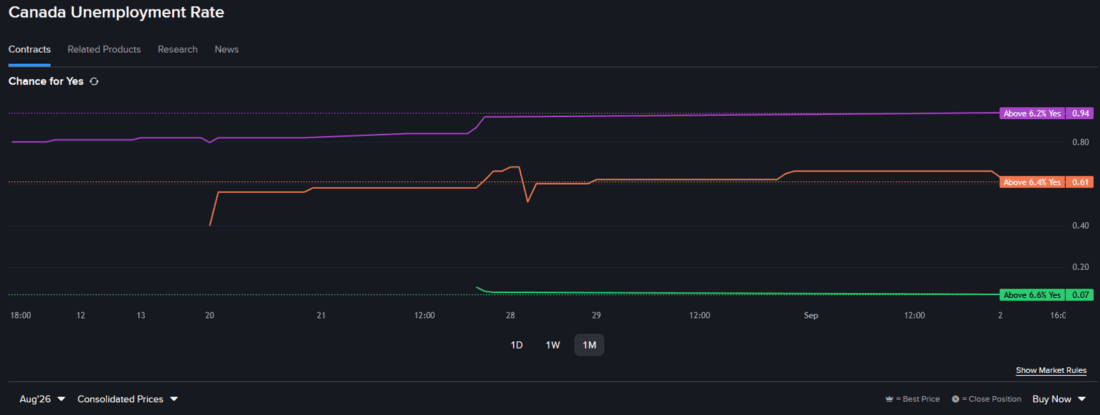
Task: Click the 18:00 time axis label
Action: (20, 316)
